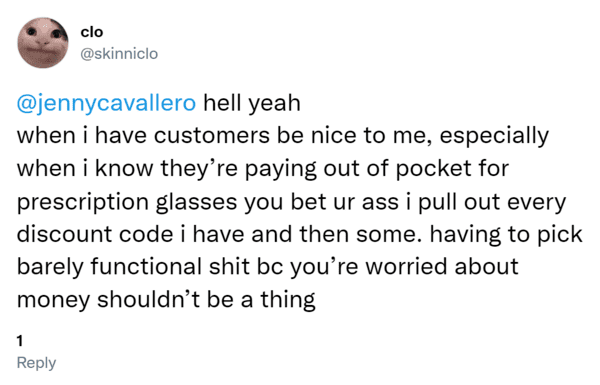This screenshot has height=385, width=600.
Task: Click the "1" count above Reply
Action: click(x=20, y=341)
